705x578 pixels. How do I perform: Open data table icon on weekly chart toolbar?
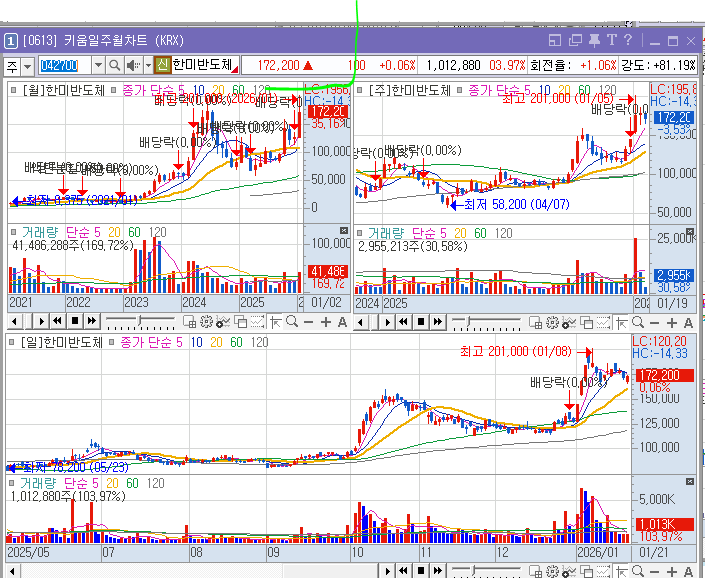point(535,323)
